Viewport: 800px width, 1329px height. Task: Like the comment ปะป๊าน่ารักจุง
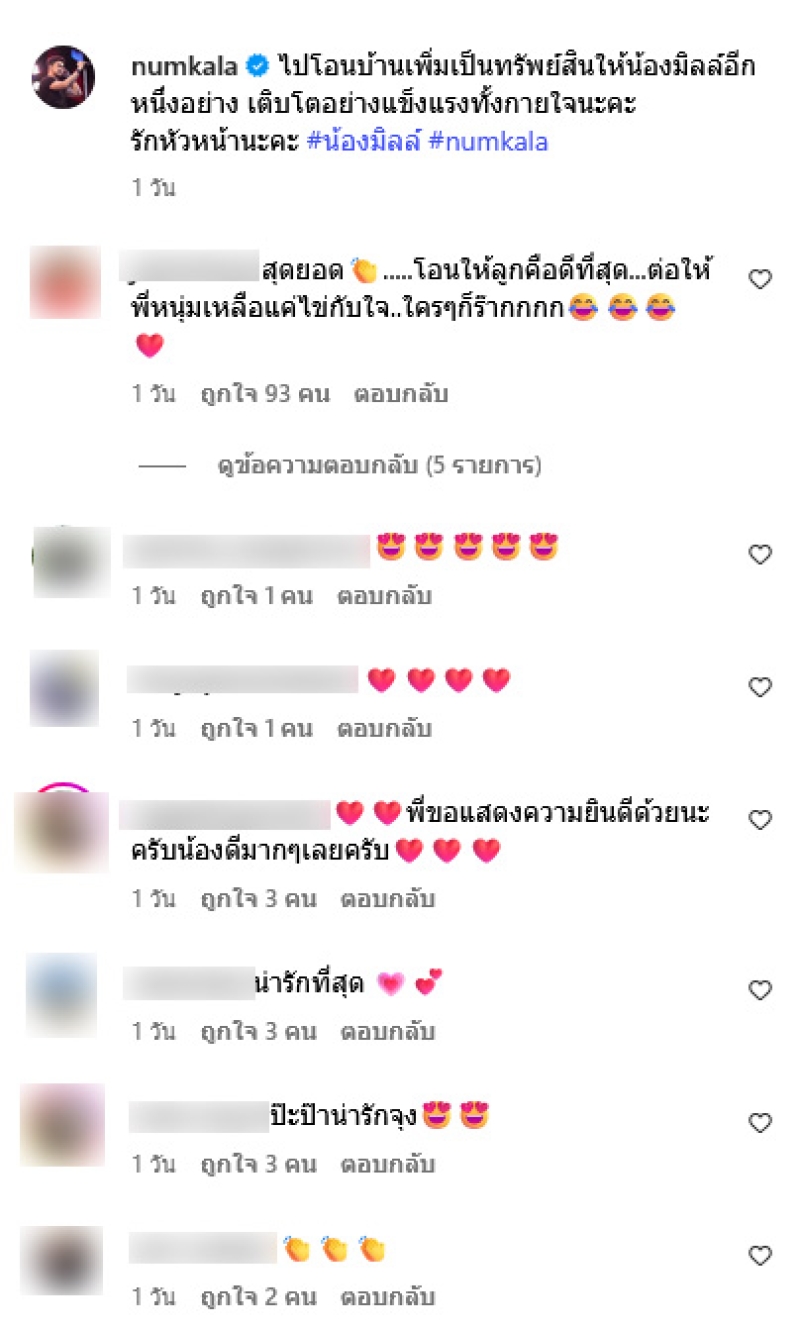click(x=760, y=1123)
